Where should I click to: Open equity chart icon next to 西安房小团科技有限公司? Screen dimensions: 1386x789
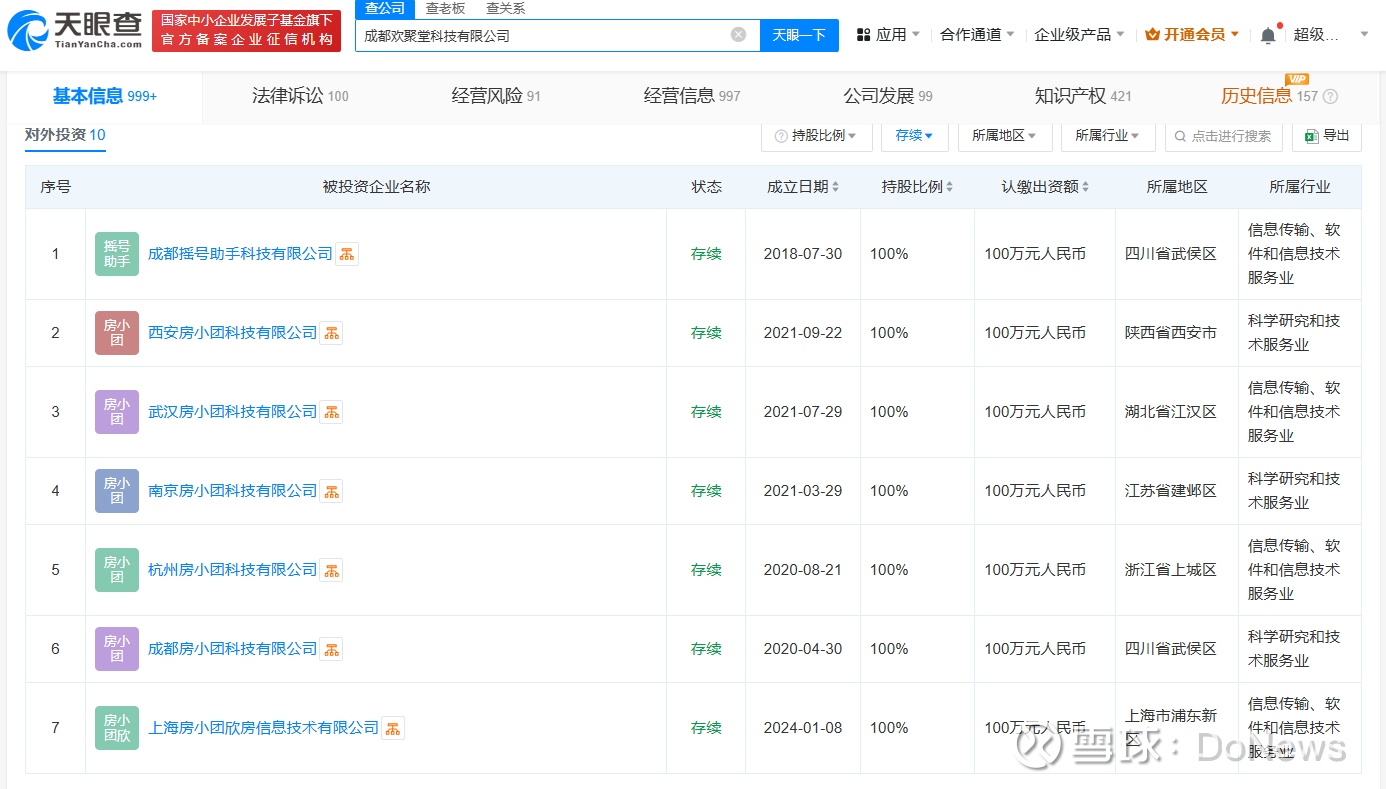click(x=331, y=333)
